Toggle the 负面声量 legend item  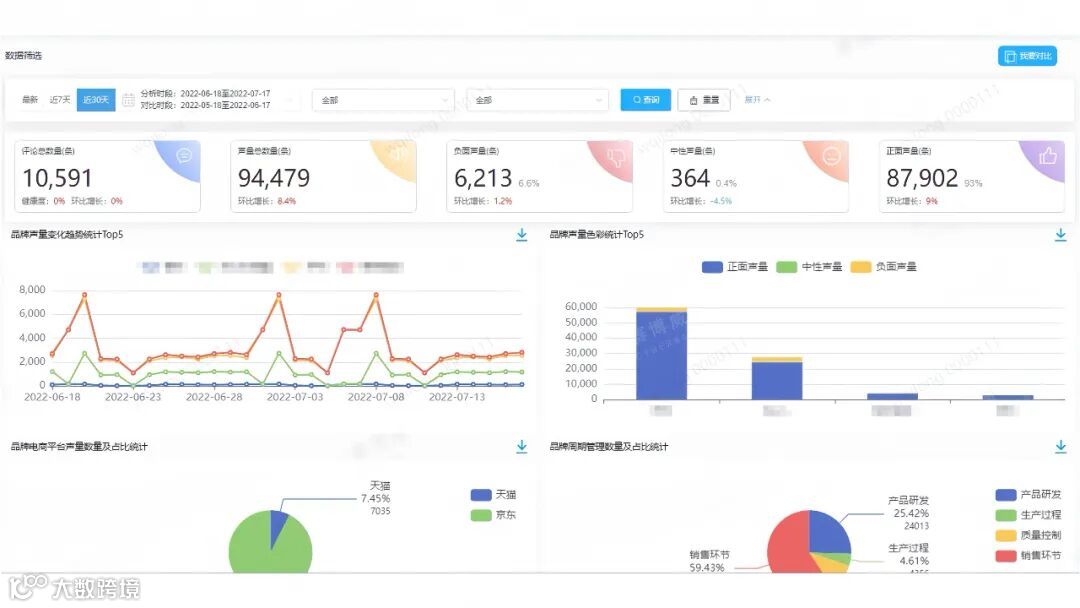(883, 266)
